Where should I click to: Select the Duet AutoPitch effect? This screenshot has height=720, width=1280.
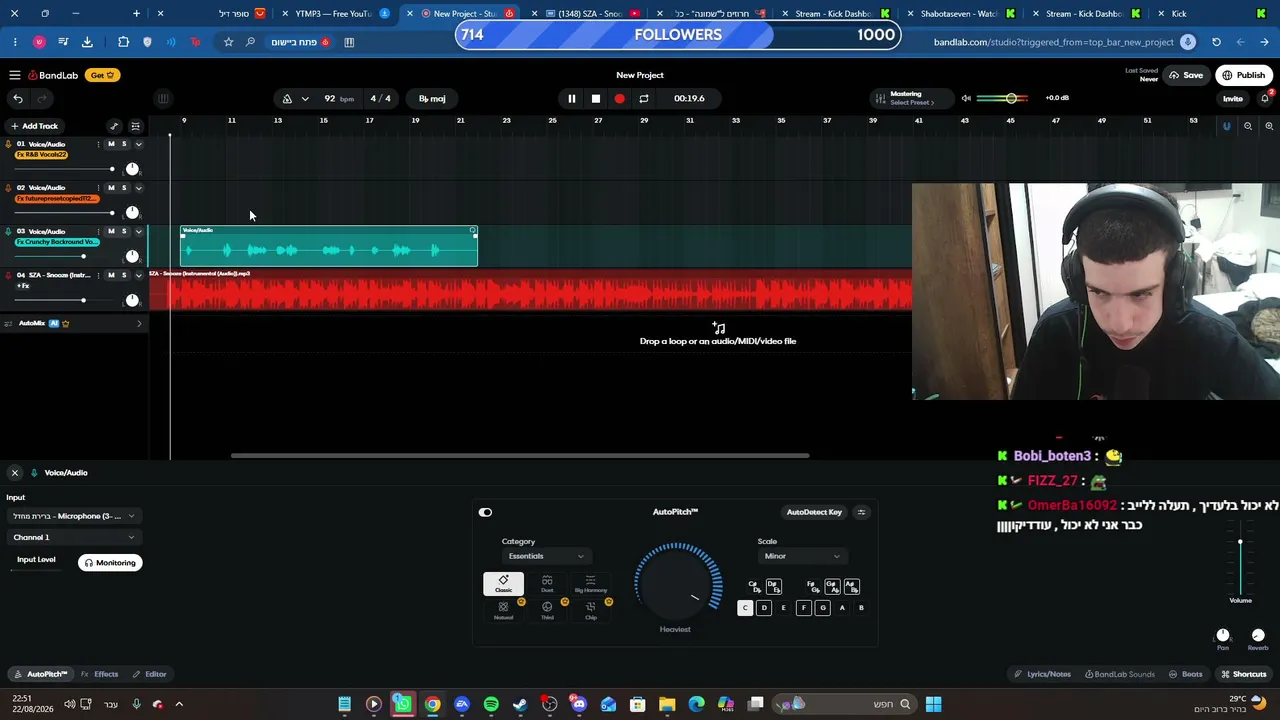point(547,583)
